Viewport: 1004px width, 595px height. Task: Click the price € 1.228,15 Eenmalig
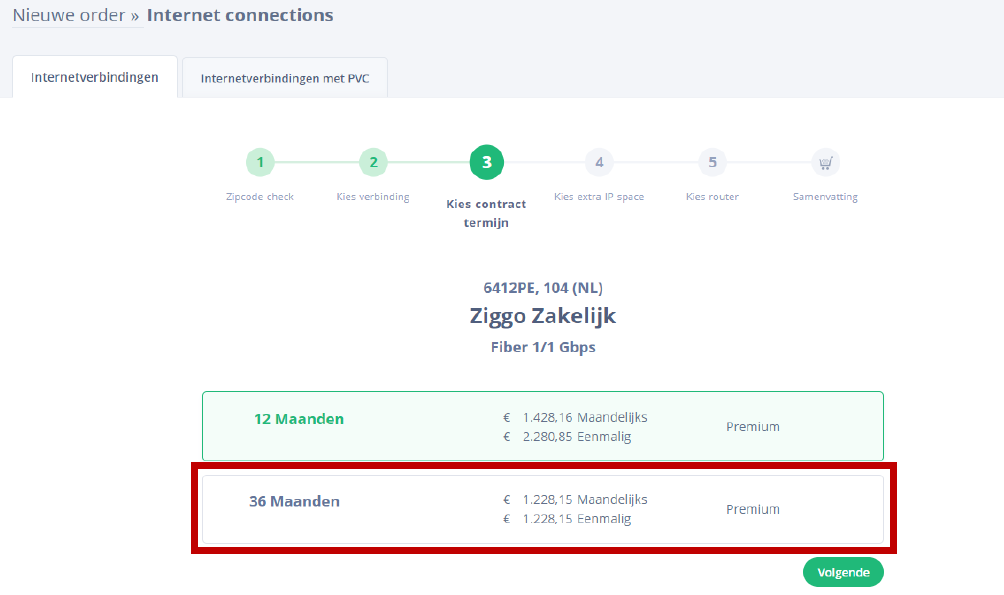tap(567, 519)
